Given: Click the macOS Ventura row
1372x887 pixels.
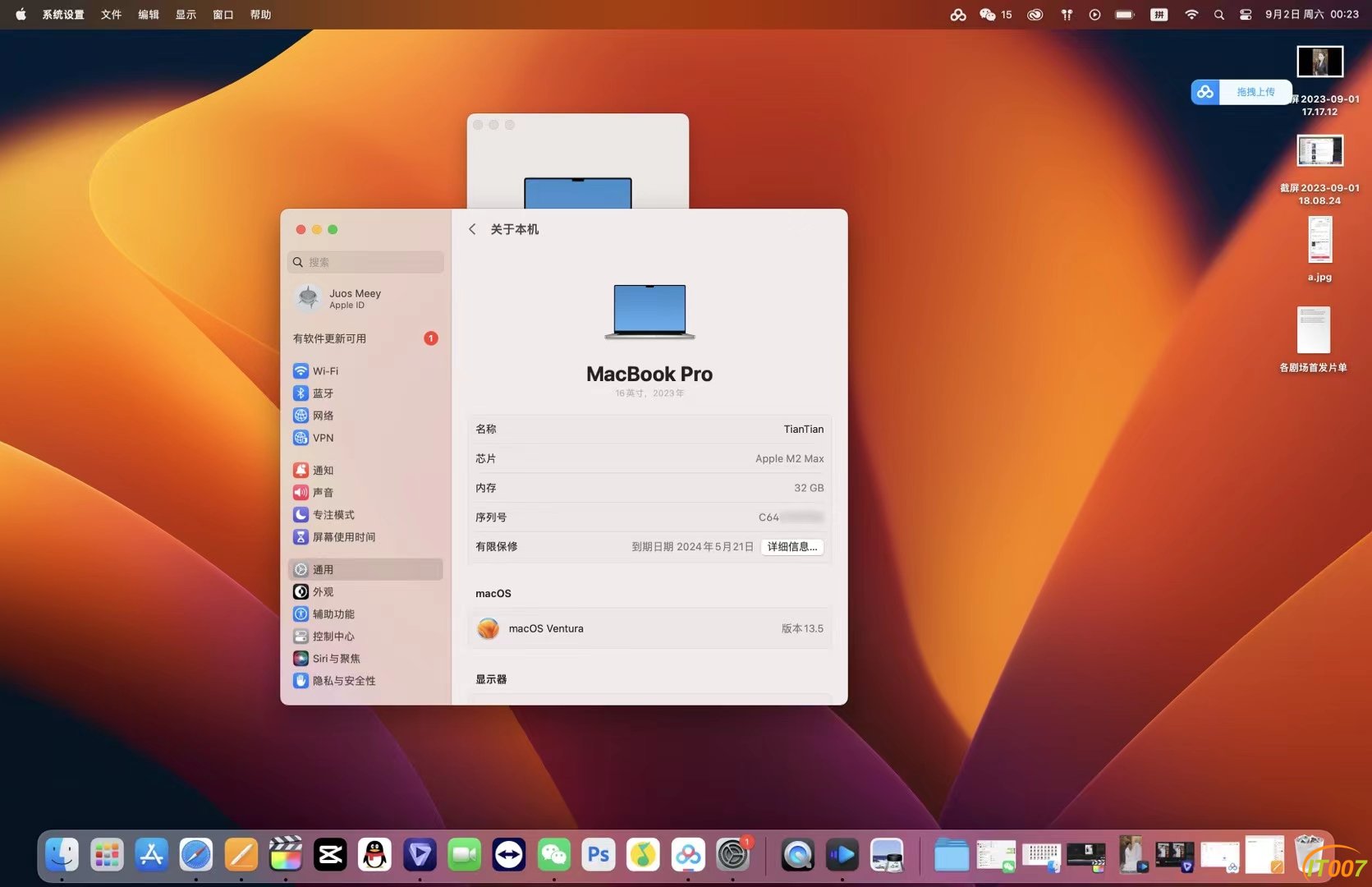Looking at the screenshot, I should pos(649,628).
